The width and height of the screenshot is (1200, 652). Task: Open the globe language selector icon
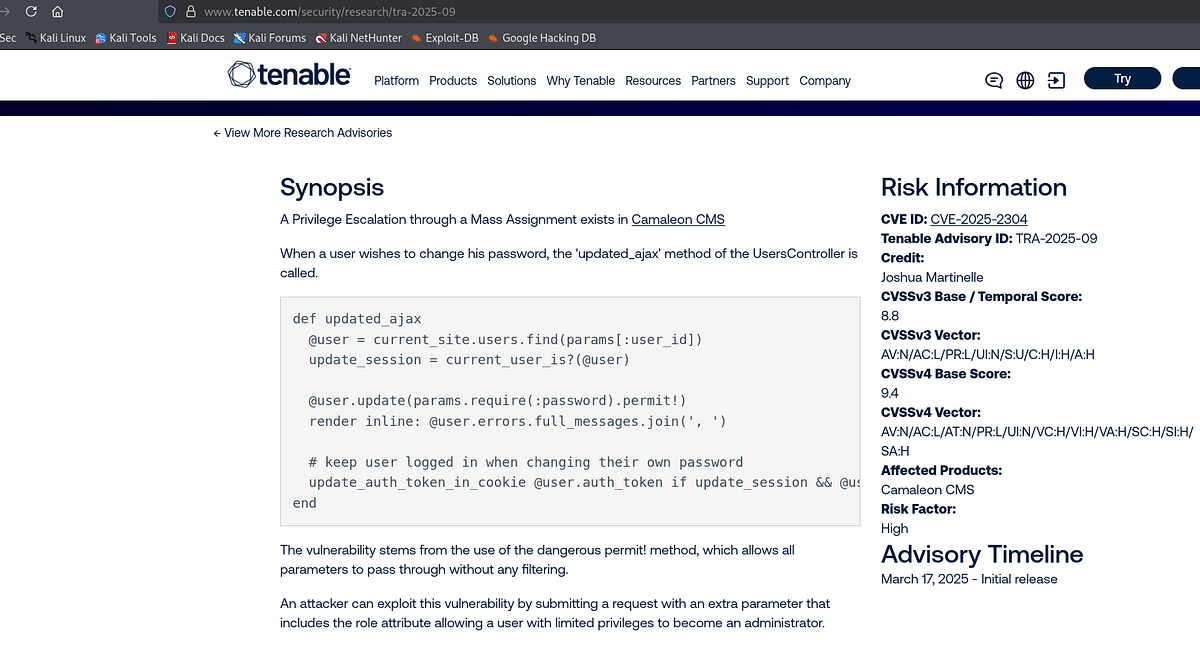tap(1025, 80)
